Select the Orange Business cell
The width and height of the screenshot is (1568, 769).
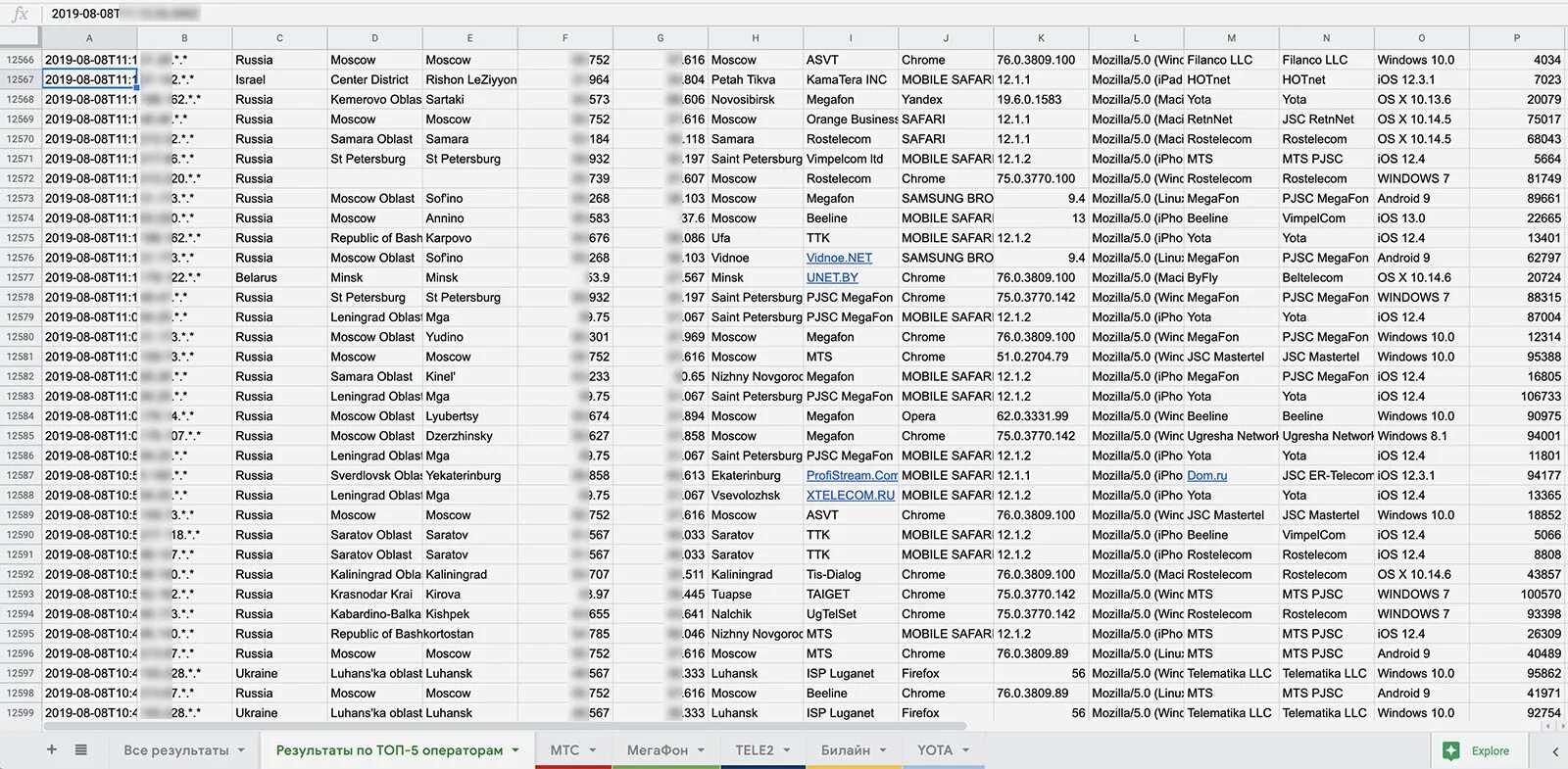851,120
